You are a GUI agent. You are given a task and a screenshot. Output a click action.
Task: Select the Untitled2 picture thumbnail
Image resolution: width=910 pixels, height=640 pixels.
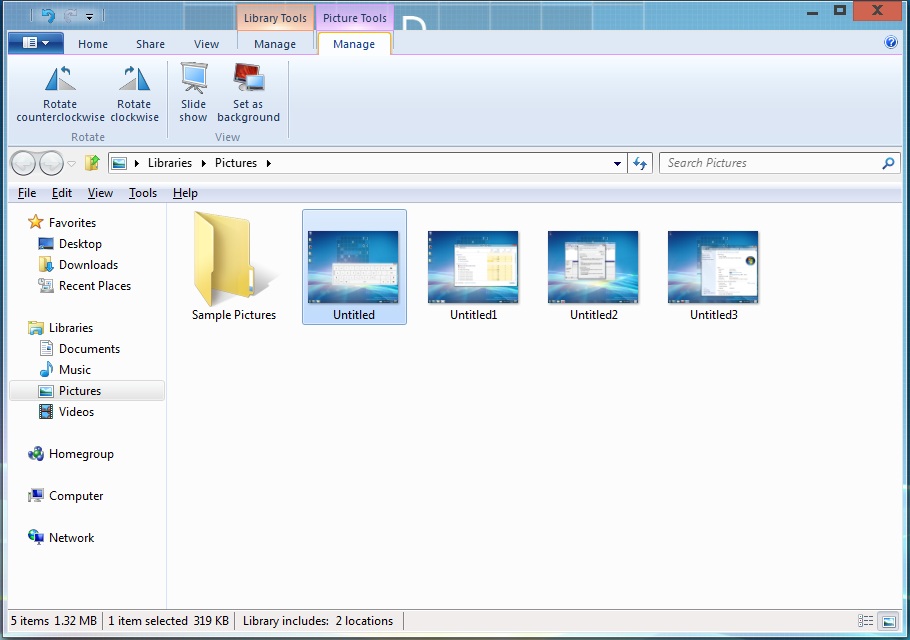tap(593, 276)
